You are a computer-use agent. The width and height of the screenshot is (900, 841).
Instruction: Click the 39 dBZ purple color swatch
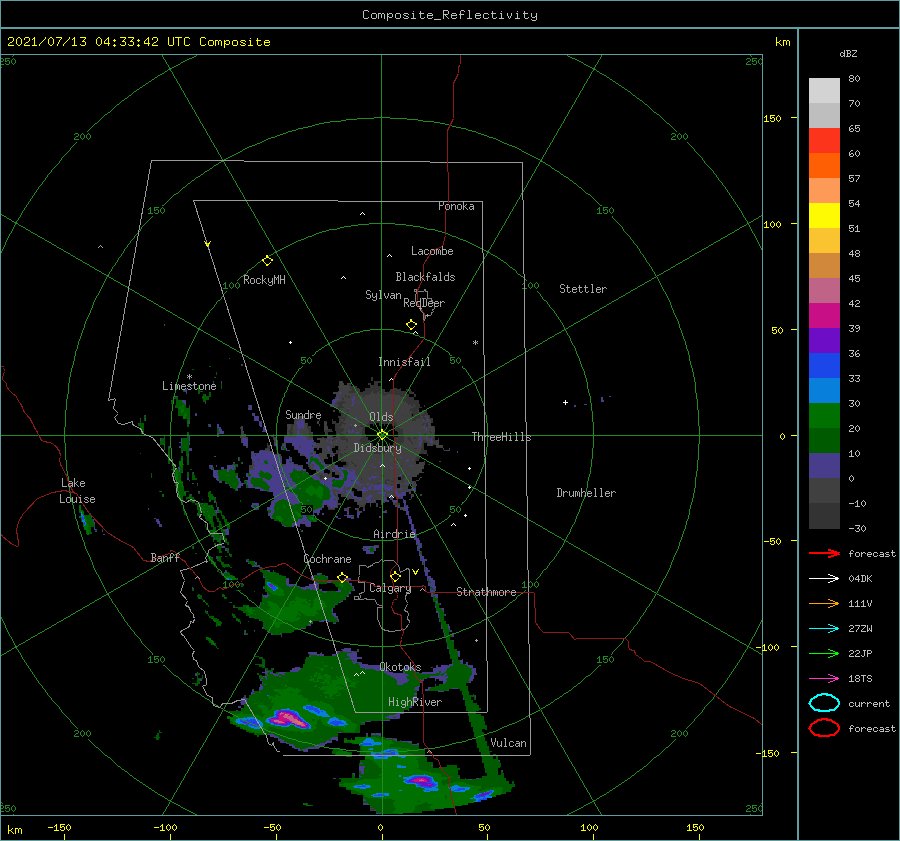[824, 340]
